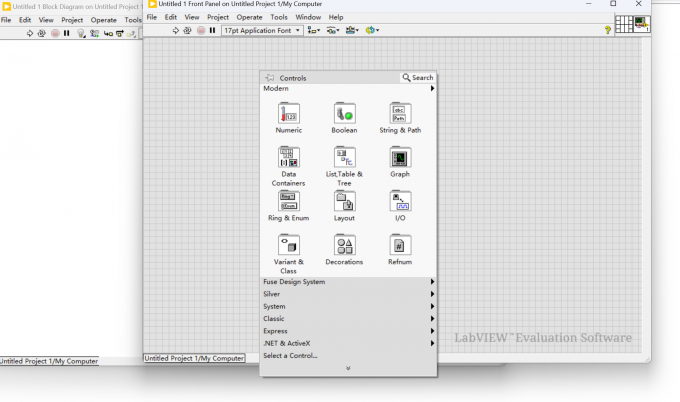Open the Numeric controls palette
This screenshot has height=402, width=680.
(289, 118)
